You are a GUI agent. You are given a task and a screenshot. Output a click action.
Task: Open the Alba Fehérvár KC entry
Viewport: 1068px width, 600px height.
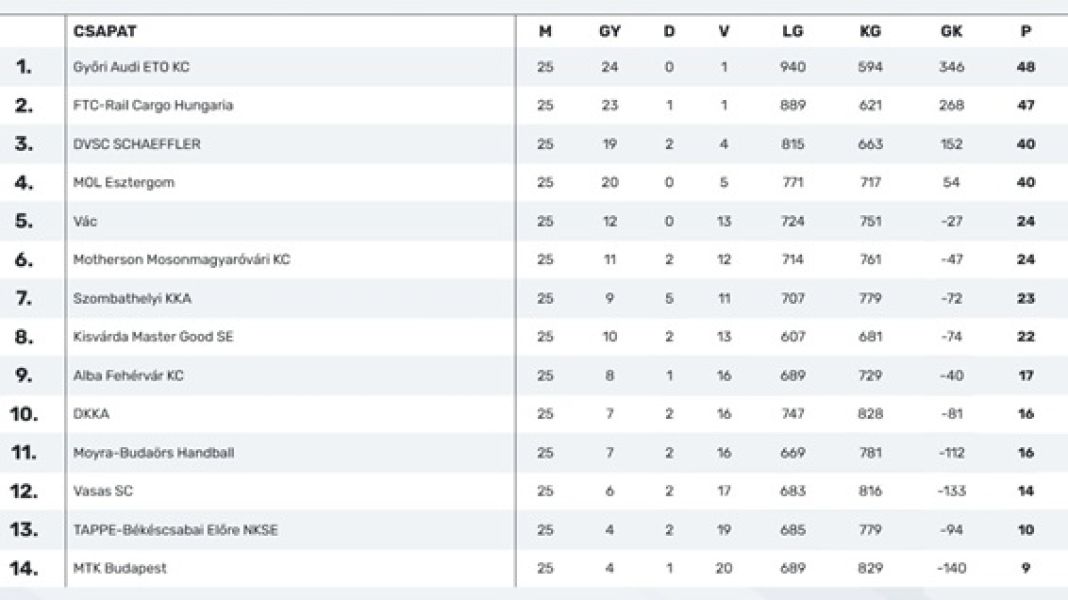[x=128, y=376]
